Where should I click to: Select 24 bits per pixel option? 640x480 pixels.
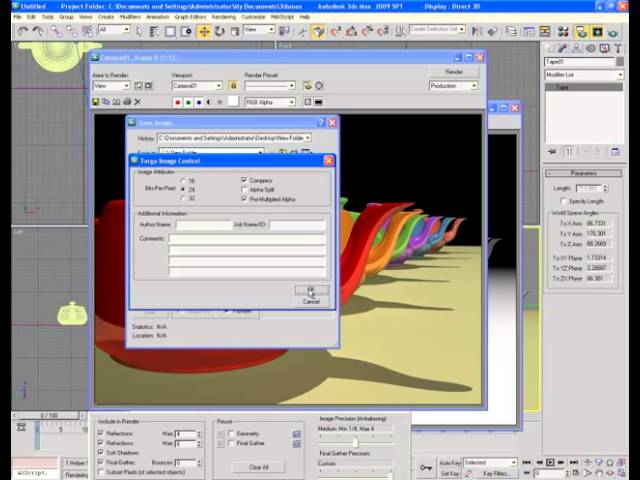(183, 189)
